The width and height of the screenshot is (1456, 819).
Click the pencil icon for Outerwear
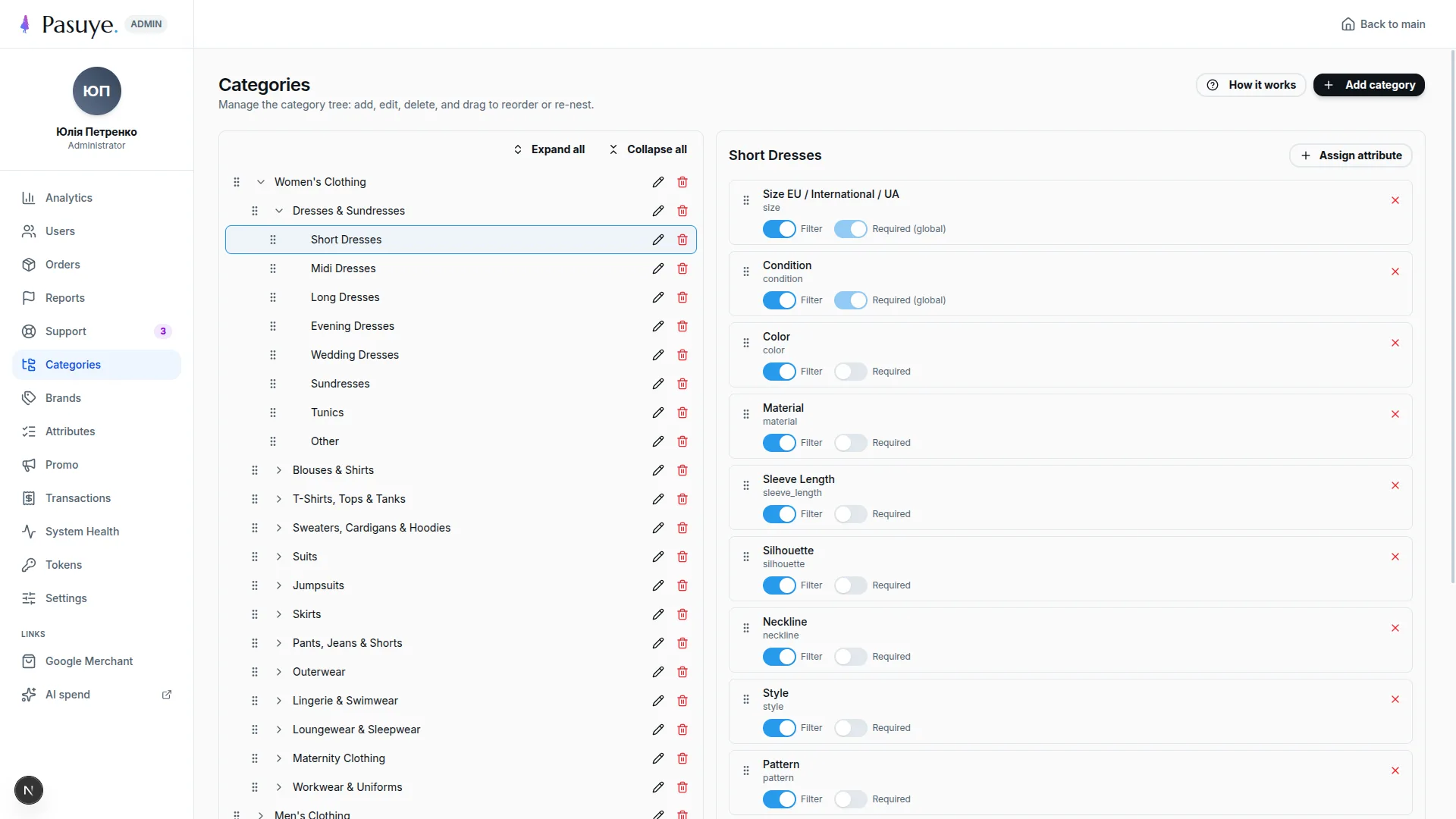pyautogui.click(x=658, y=672)
